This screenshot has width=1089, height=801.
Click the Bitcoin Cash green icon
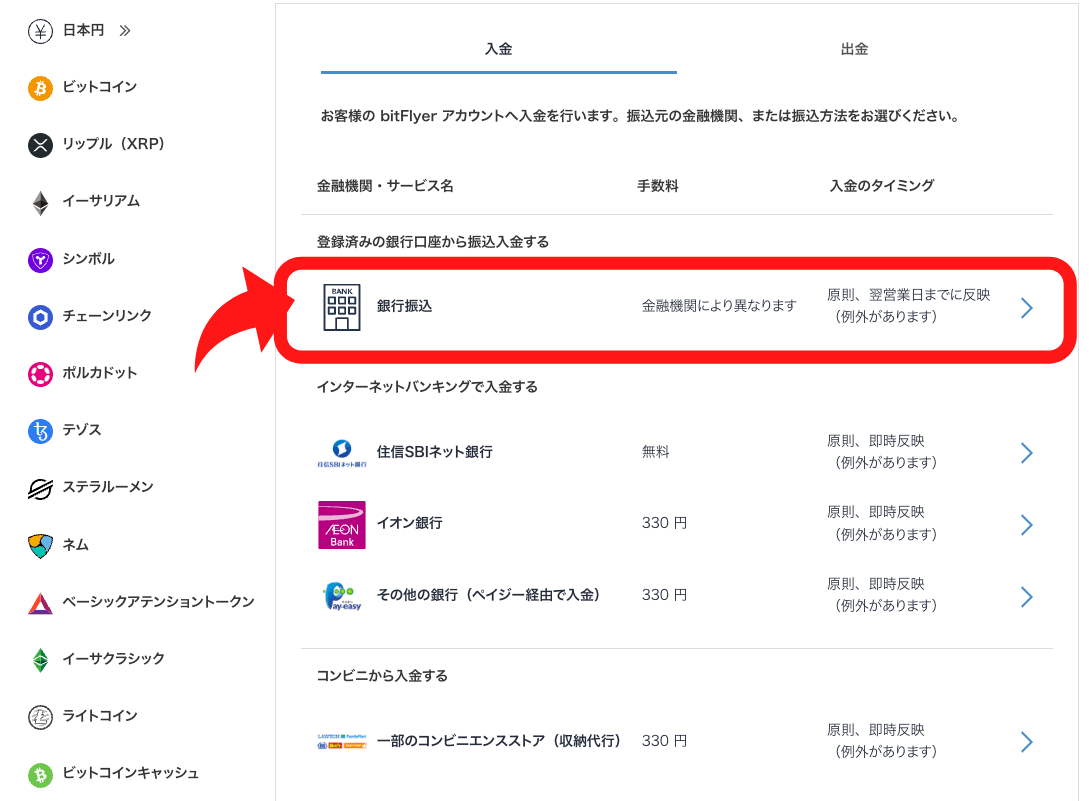40,775
